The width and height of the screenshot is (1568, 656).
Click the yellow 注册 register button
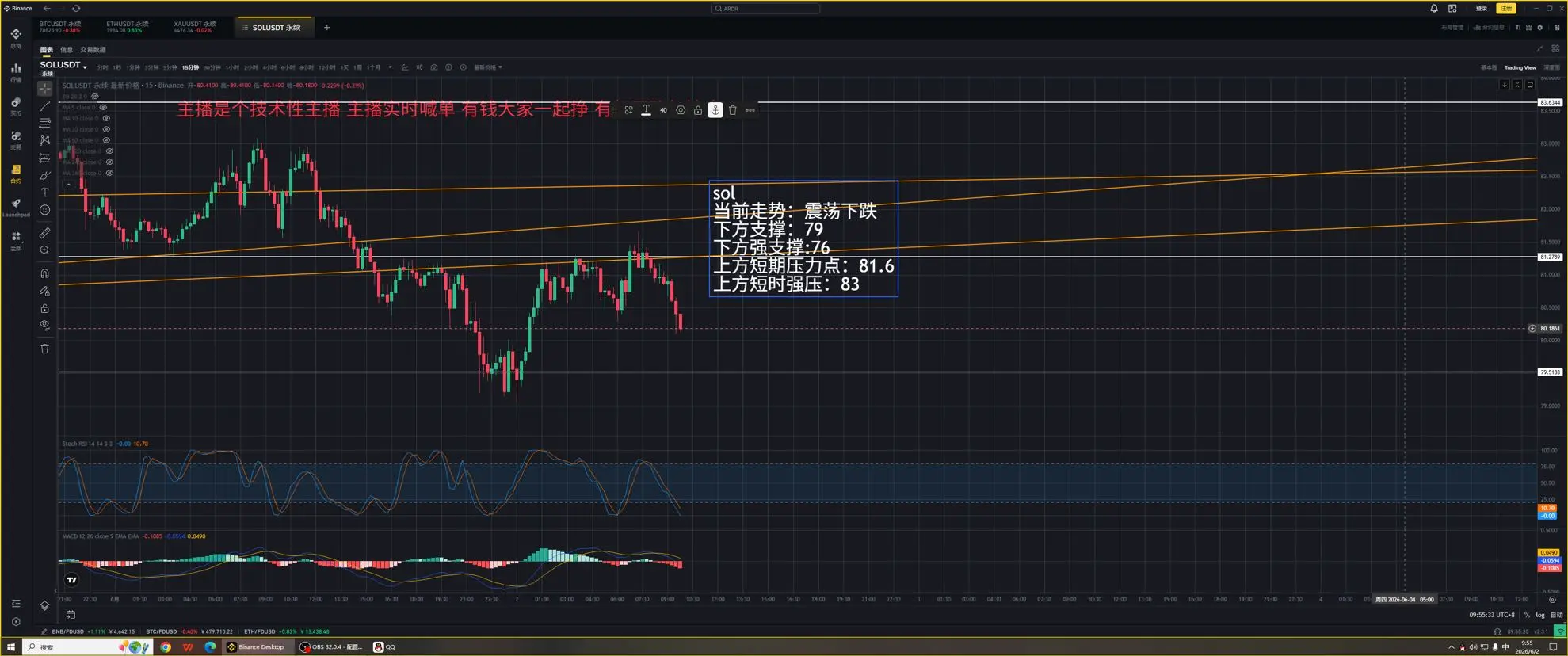click(x=1506, y=8)
